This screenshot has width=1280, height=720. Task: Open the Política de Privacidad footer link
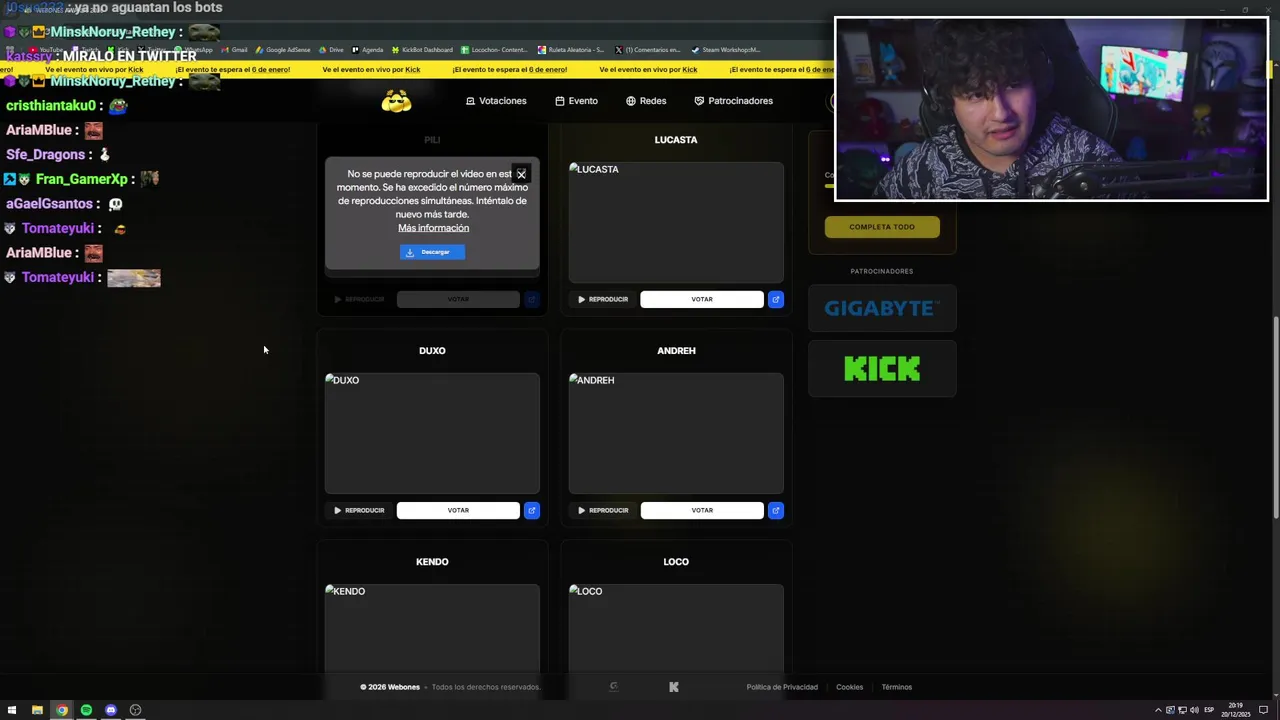tap(782, 687)
